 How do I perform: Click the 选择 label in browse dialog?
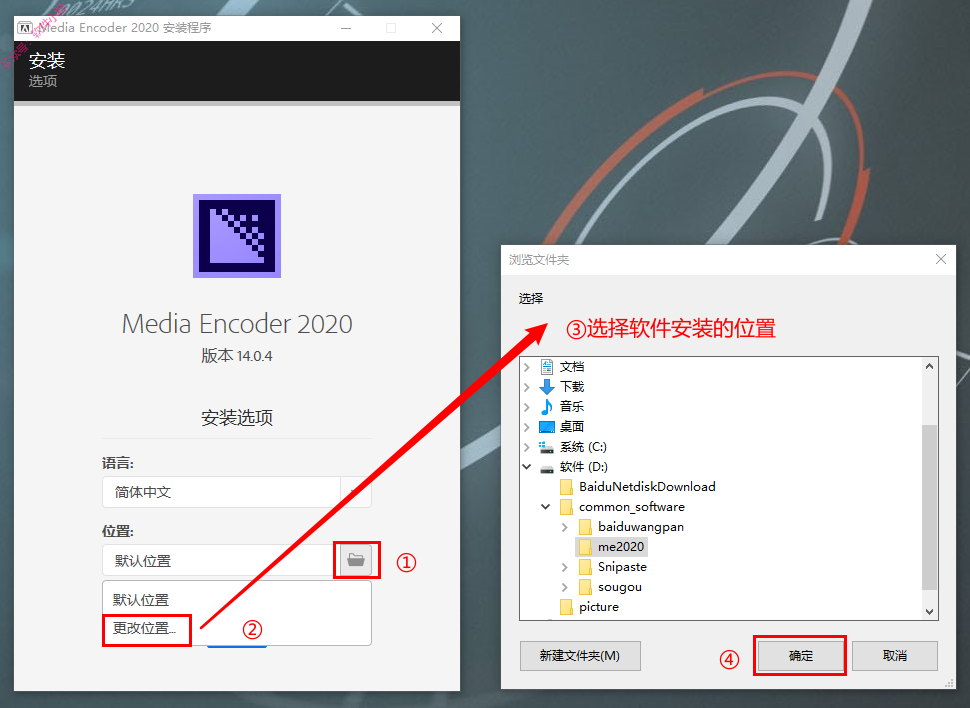531,299
